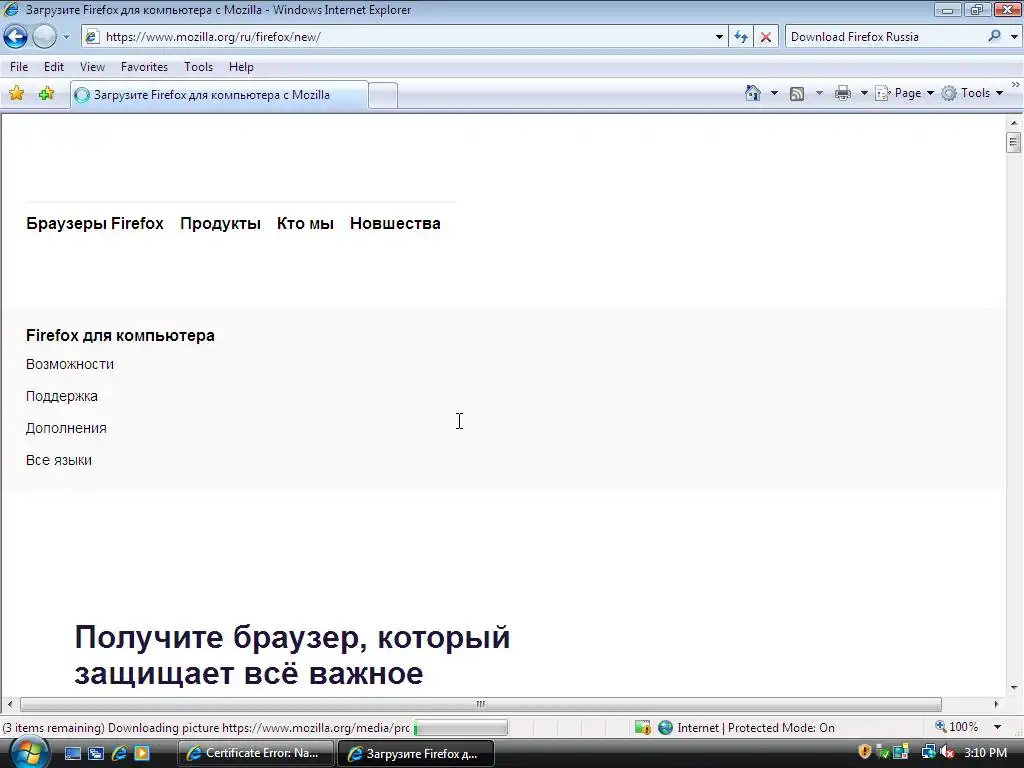
Task: Click the security shield tray icon
Action: pos(865,752)
